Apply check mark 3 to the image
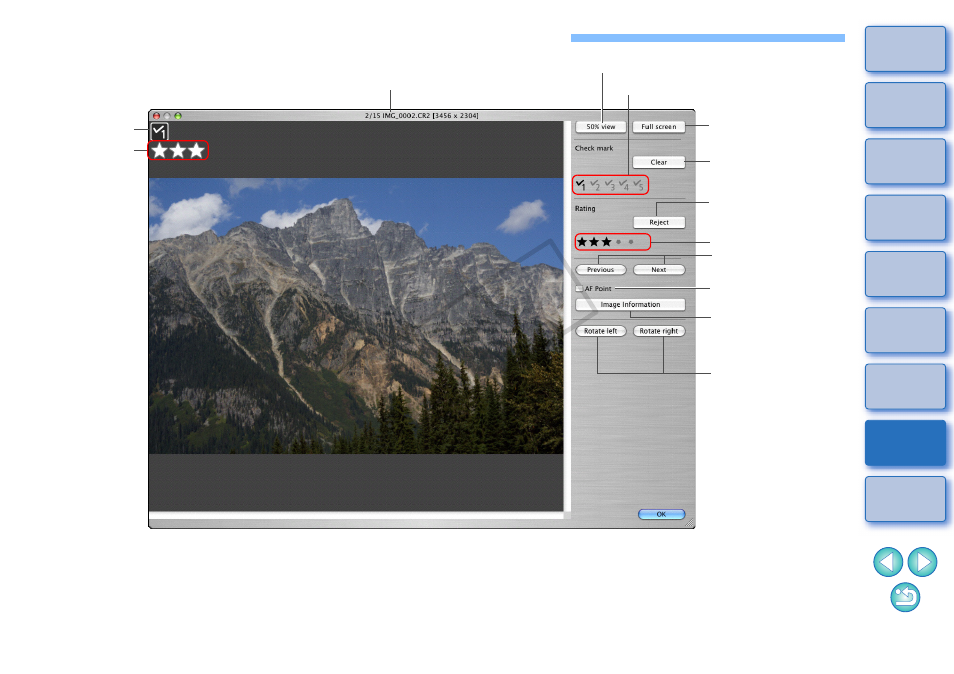 (x=610, y=184)
